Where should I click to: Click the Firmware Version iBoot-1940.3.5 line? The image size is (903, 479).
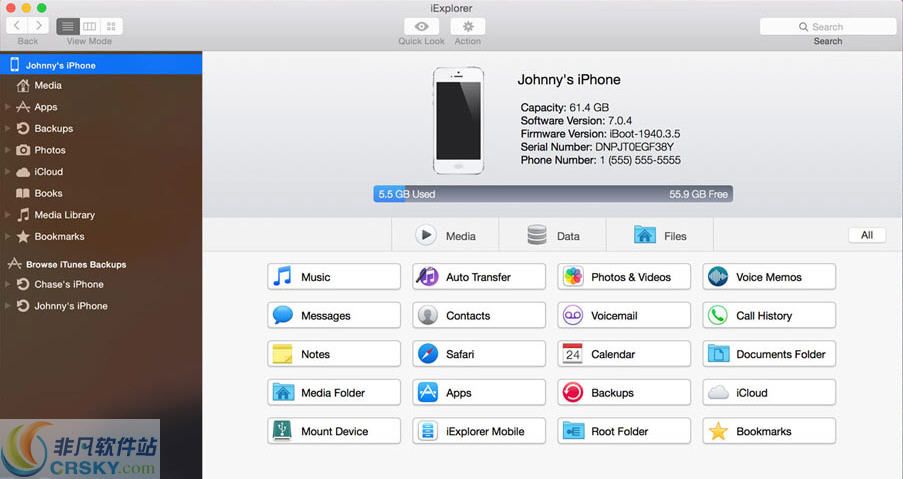coord(600,134)
